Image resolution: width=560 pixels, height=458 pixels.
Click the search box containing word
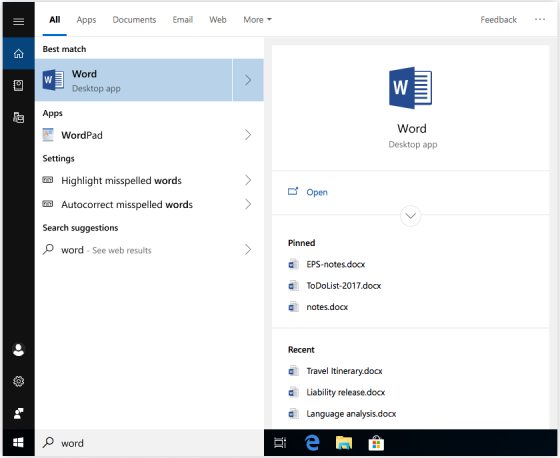[149, 443]
